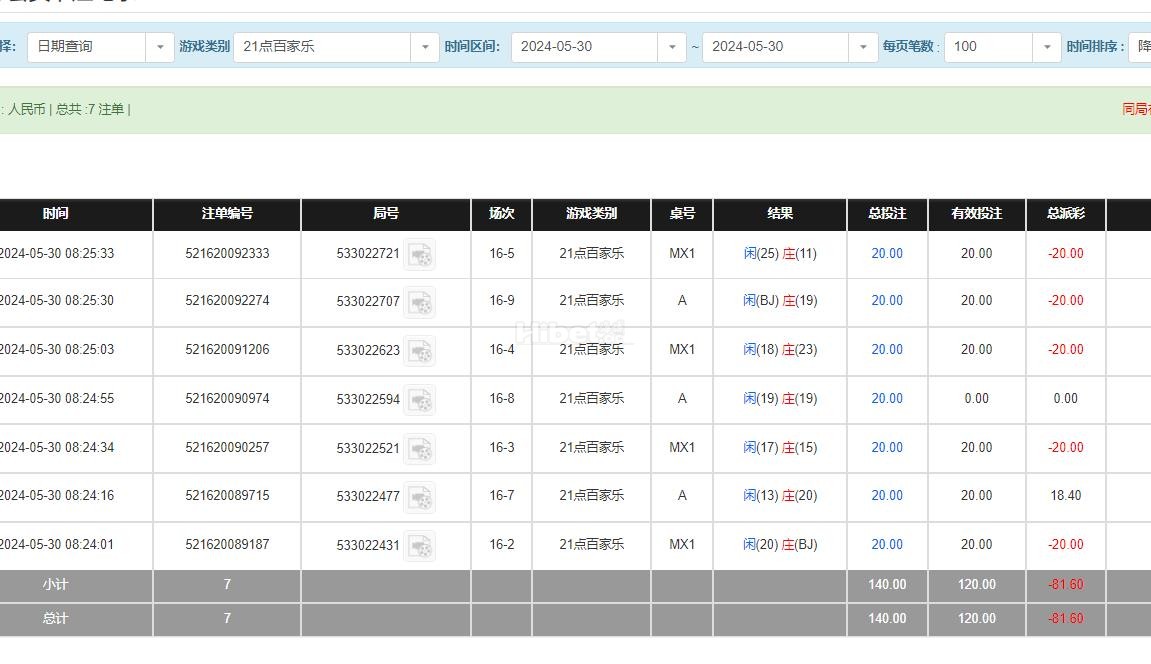Click result 闲(20) 庄(BJ)
1151x664 pixels.
coord(780,545)
